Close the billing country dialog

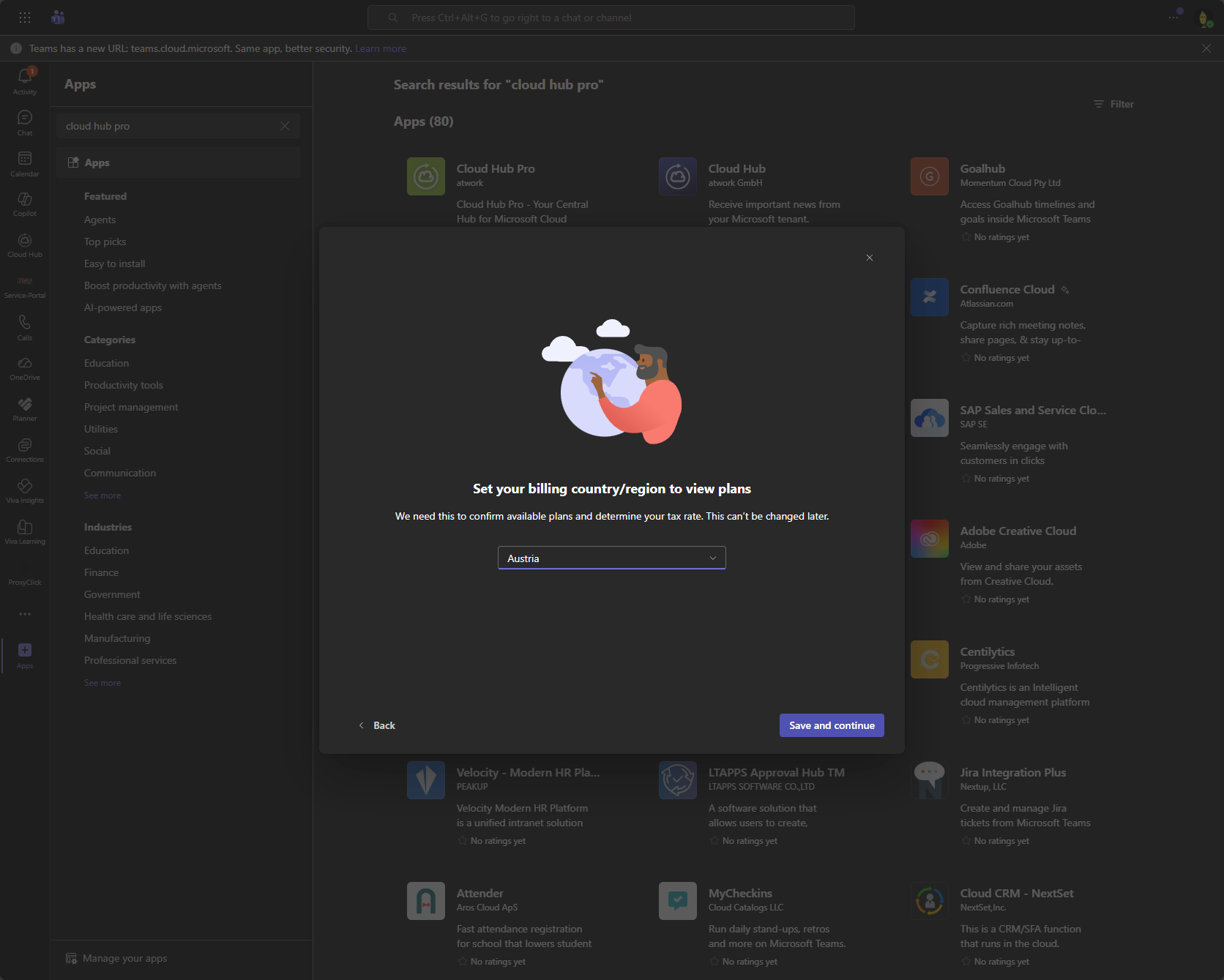870,258
